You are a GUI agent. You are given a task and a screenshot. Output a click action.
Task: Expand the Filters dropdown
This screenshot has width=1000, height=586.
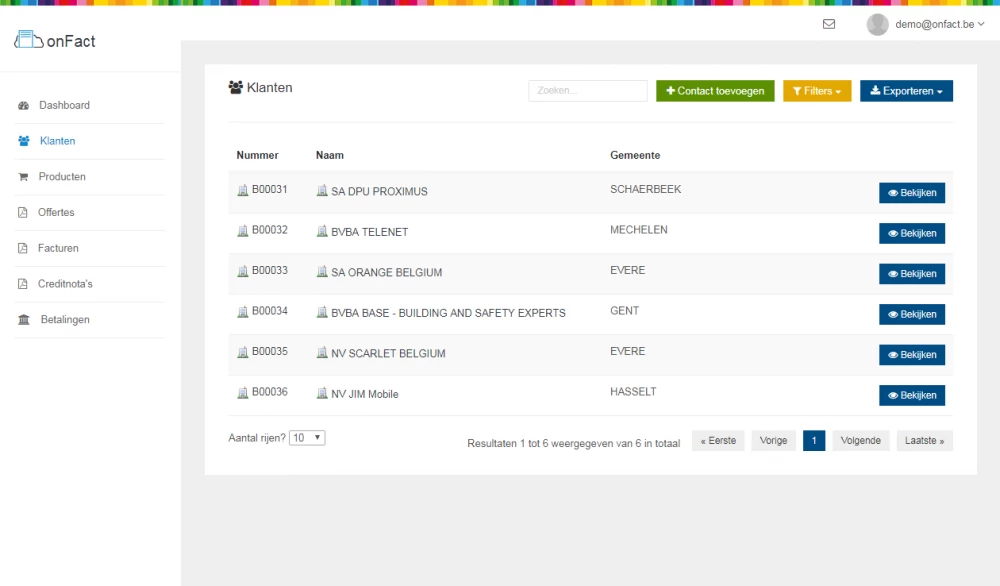tap(817, 91)
